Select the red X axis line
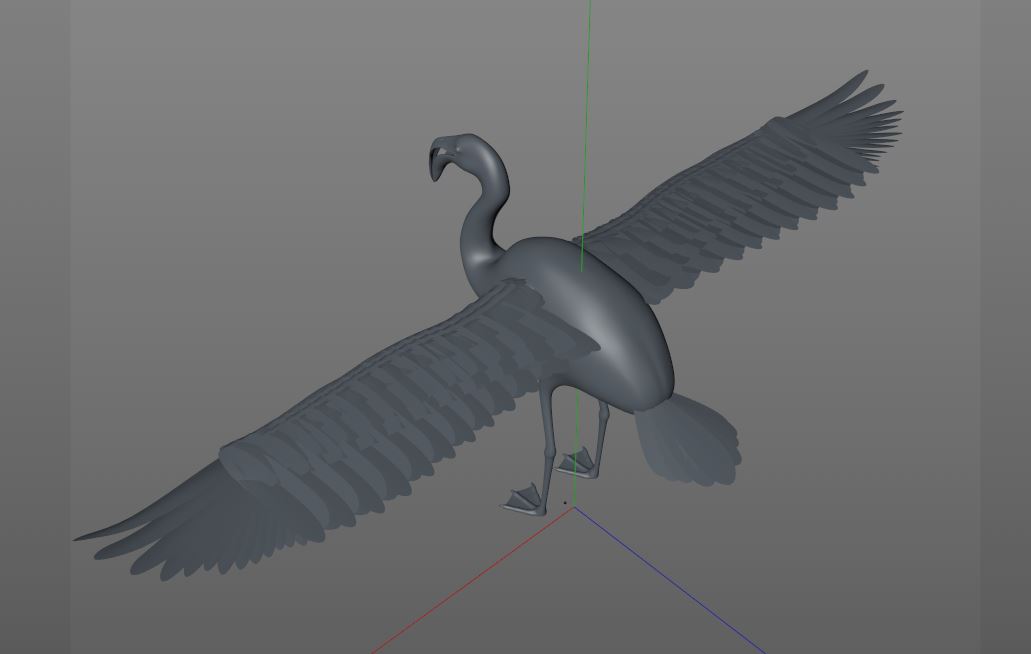 pos(473,580)
